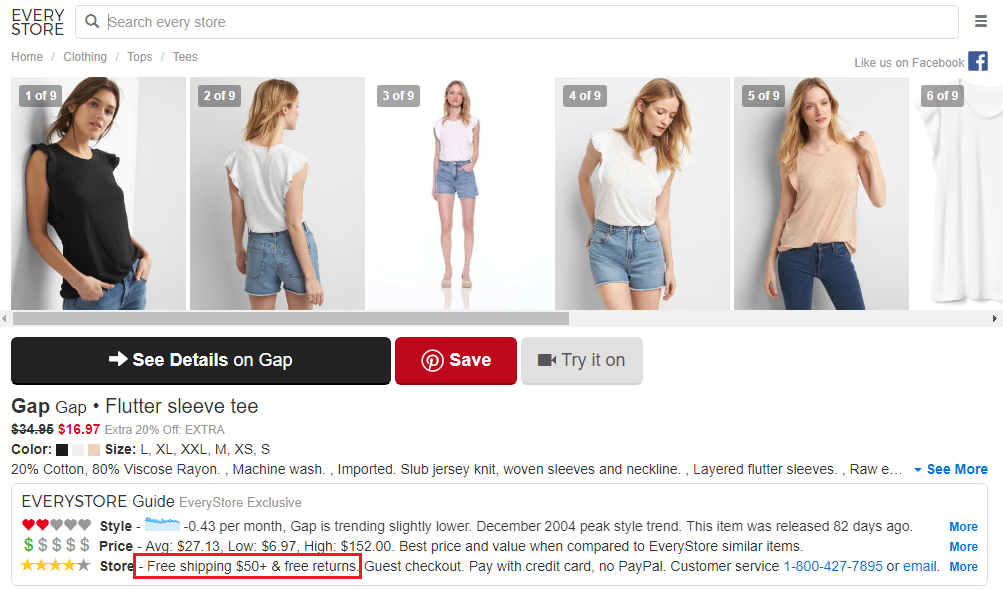
Task: Click the sale price $16.97
Action: click(x=79, y=429)
